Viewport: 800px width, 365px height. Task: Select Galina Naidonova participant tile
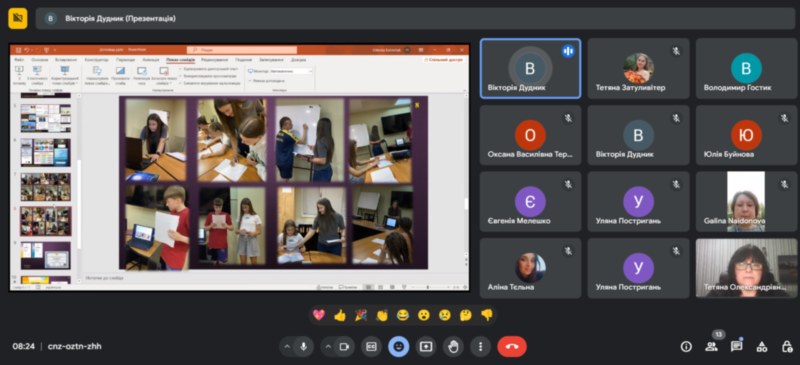746,202
